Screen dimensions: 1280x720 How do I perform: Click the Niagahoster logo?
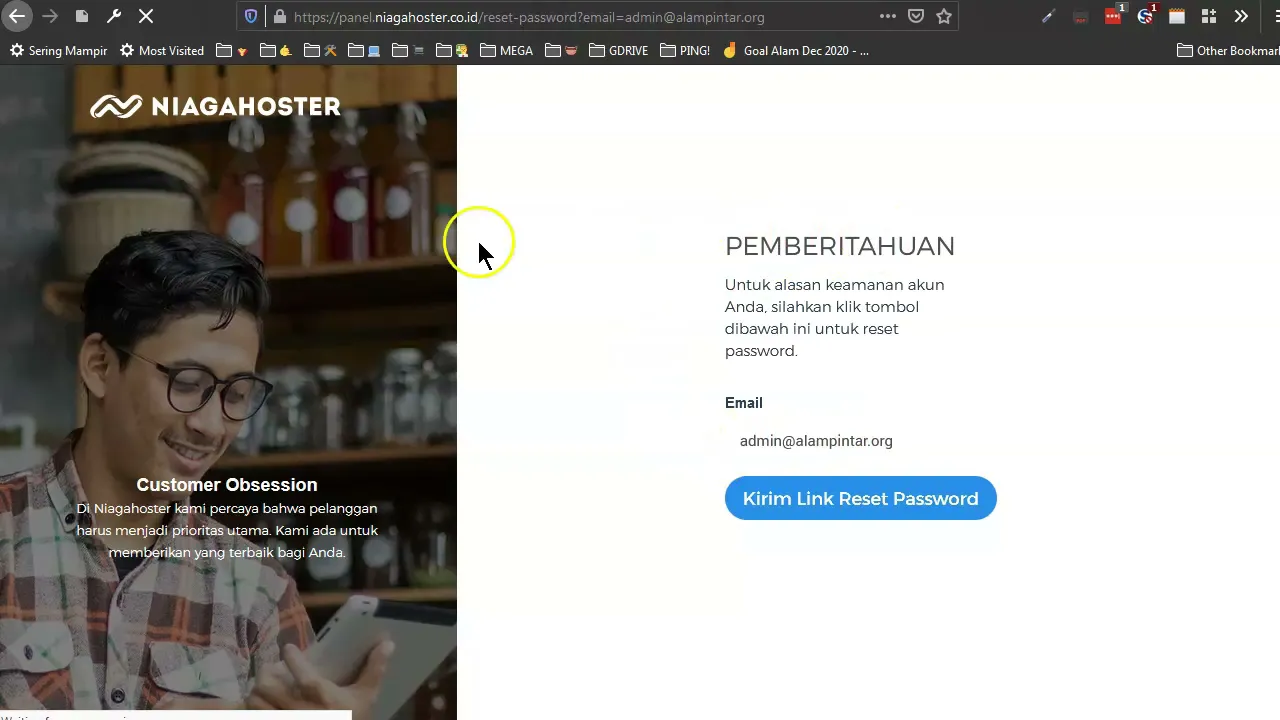pyautogui.click(x=215, y=106)
